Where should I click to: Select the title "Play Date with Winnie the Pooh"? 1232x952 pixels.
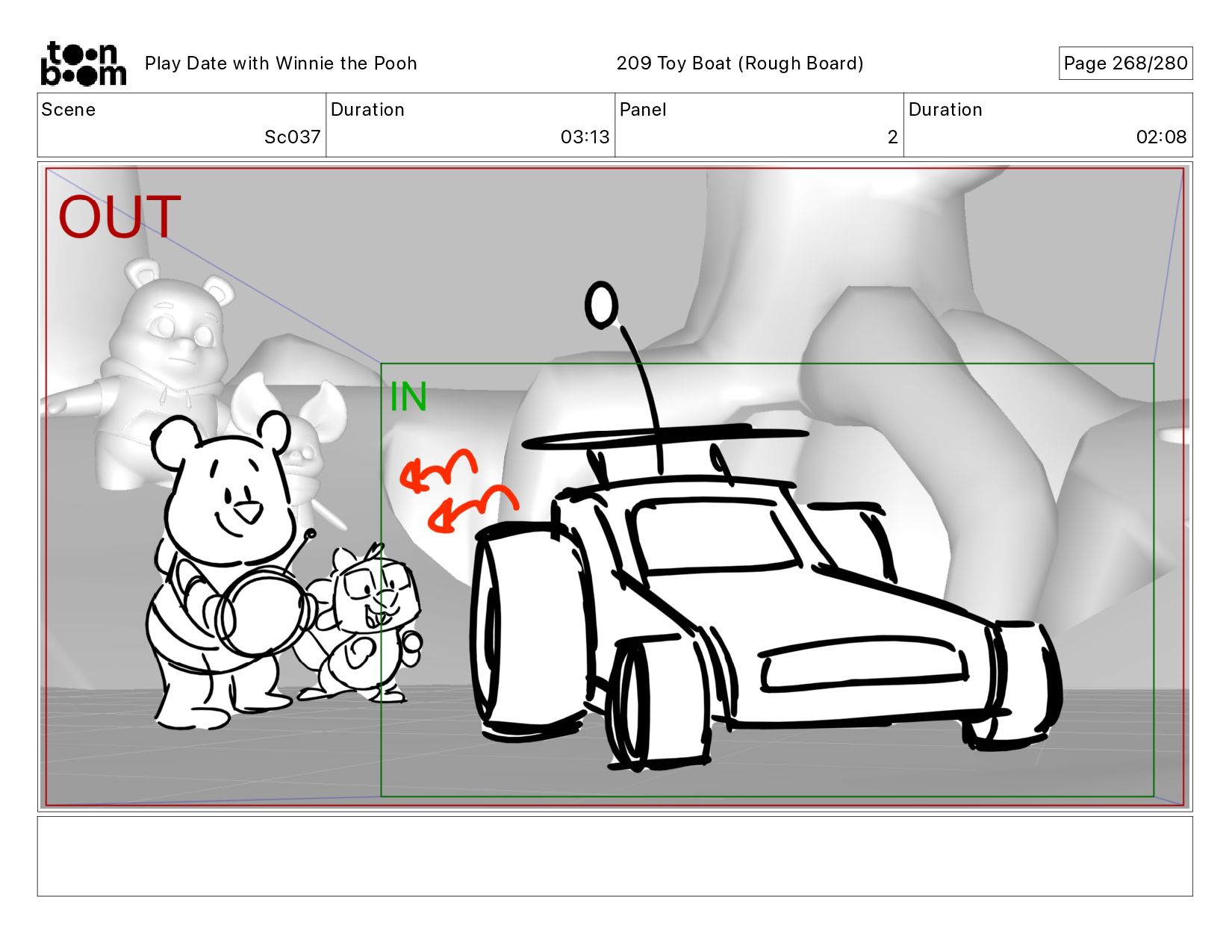(x=281, y=63)
